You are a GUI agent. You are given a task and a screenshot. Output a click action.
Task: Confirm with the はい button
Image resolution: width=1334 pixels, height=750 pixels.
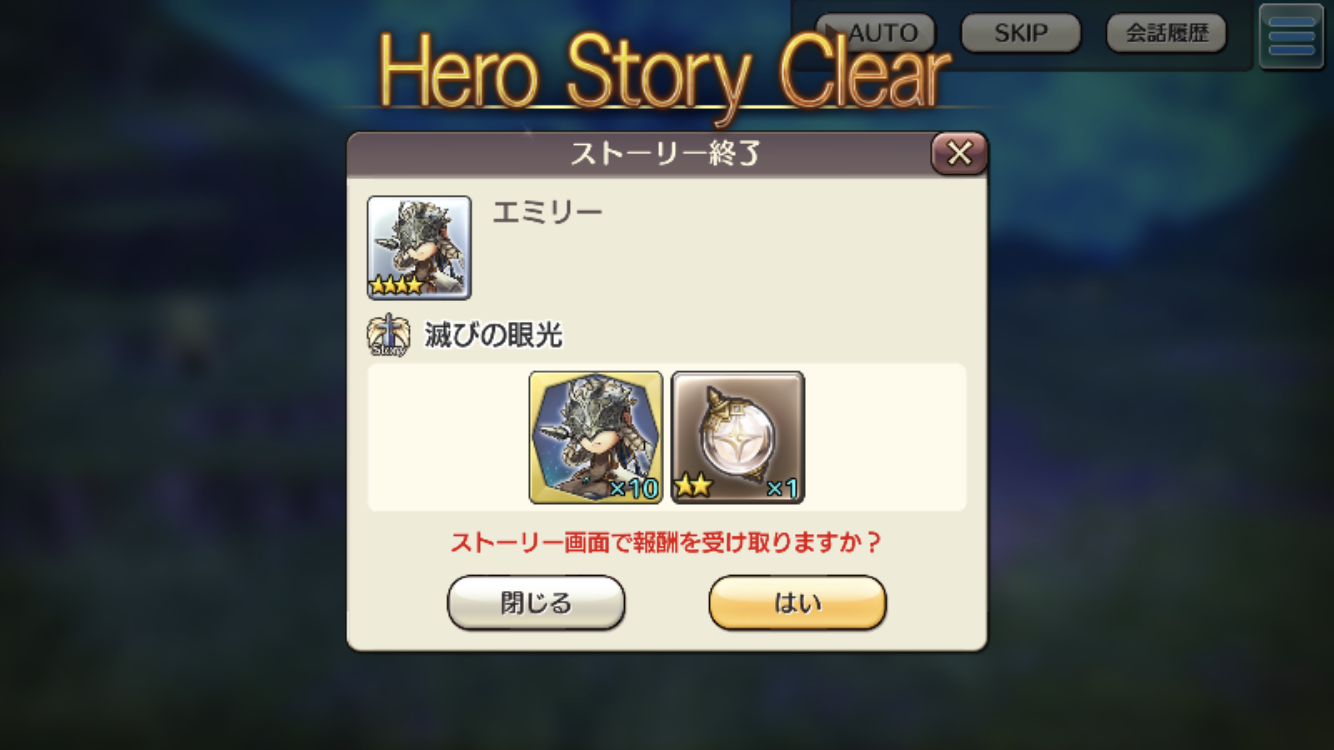[x=798, y=603]
